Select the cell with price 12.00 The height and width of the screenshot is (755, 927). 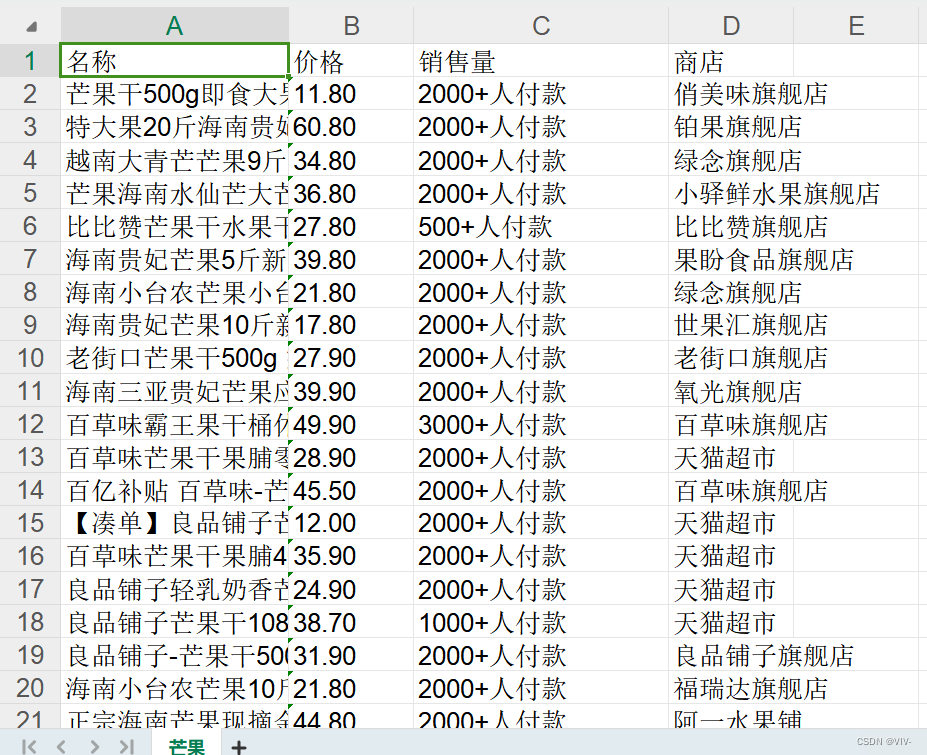click(351, 523)
